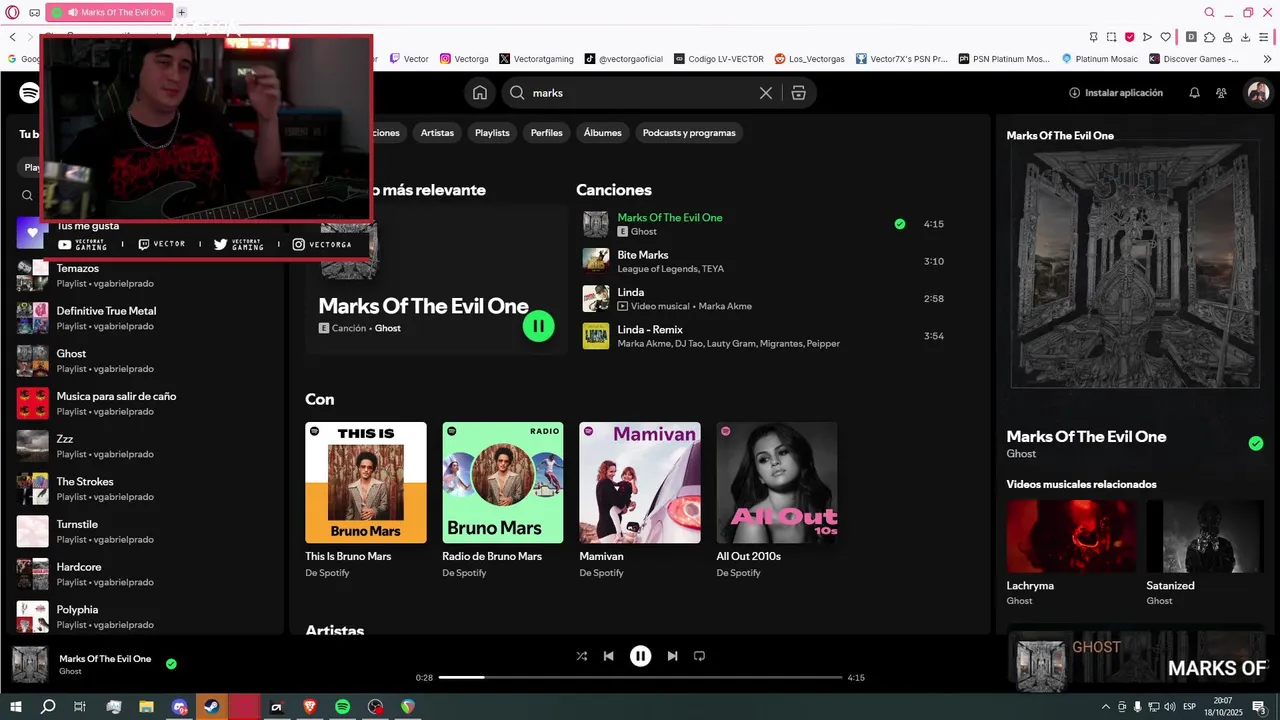Open the Hardcore playlist
Image resolution: width=1280 pixels, height=720 pixels.
(x=145, y=574)
